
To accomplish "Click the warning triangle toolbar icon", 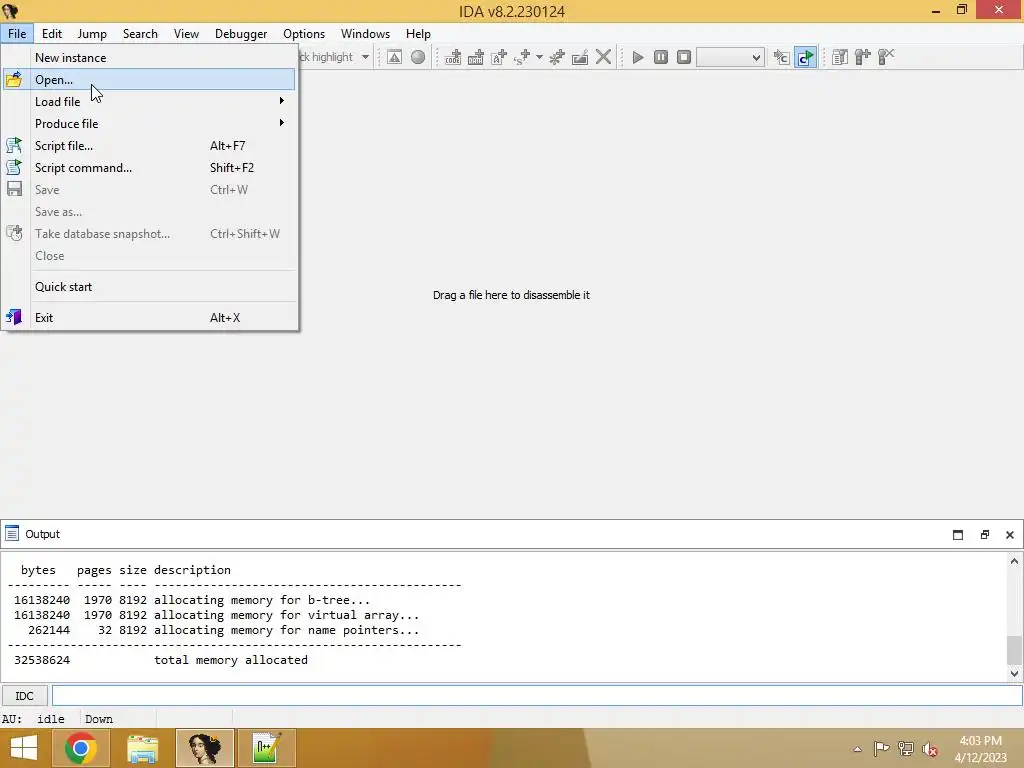I will point(394,57).
